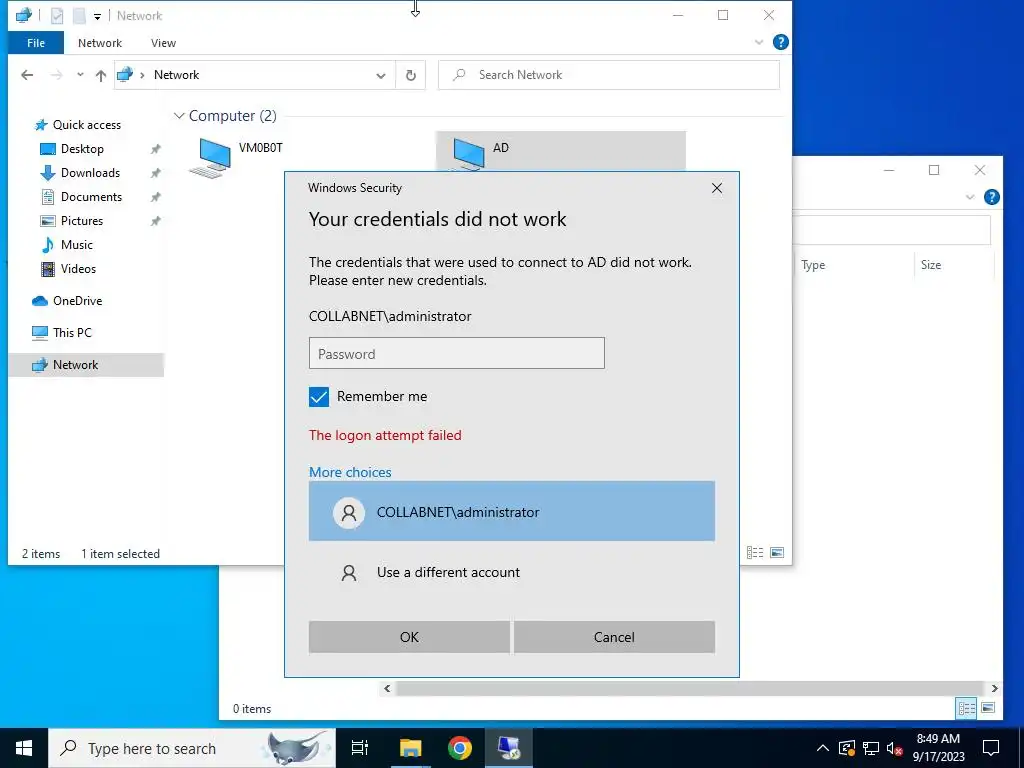Click the muted speaker volume icon

[895, 748]
